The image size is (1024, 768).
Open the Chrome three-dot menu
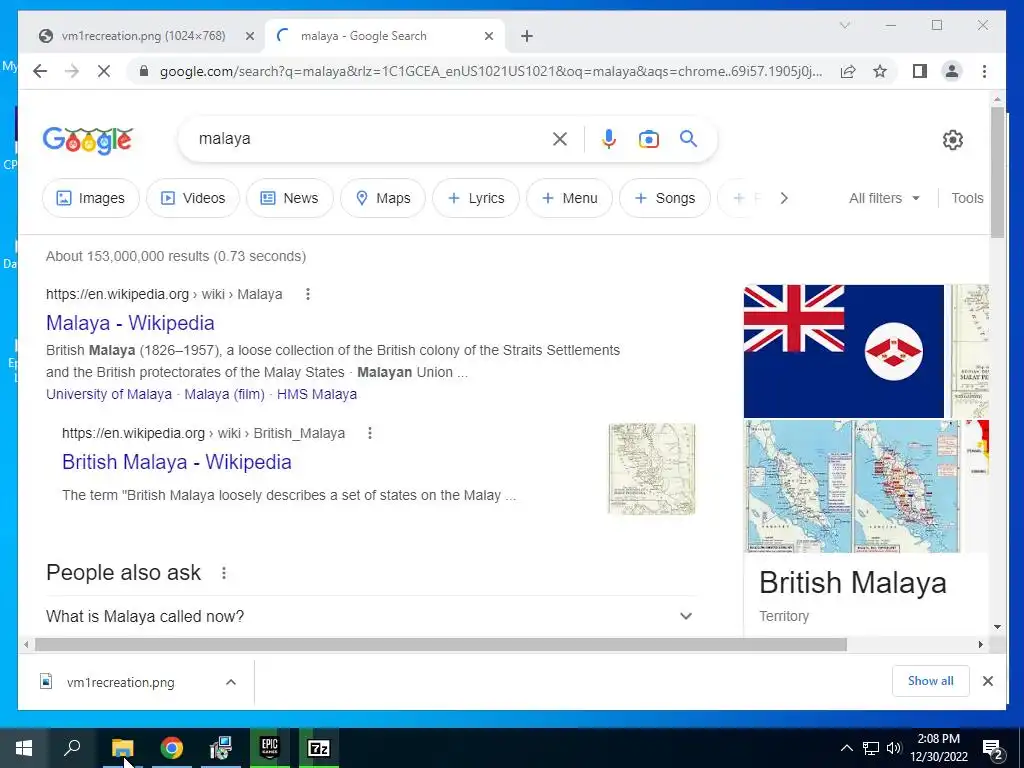[x=984, y=71]
